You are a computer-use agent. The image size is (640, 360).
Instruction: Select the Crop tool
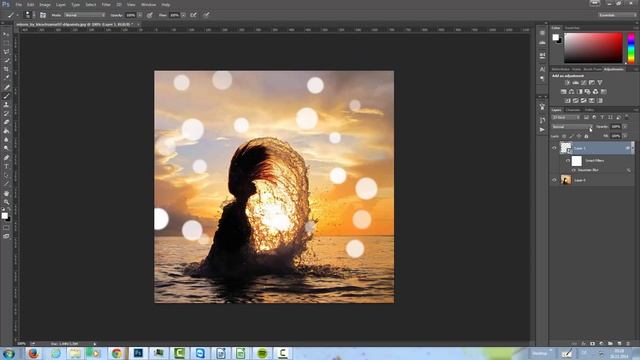coord(6,69)
